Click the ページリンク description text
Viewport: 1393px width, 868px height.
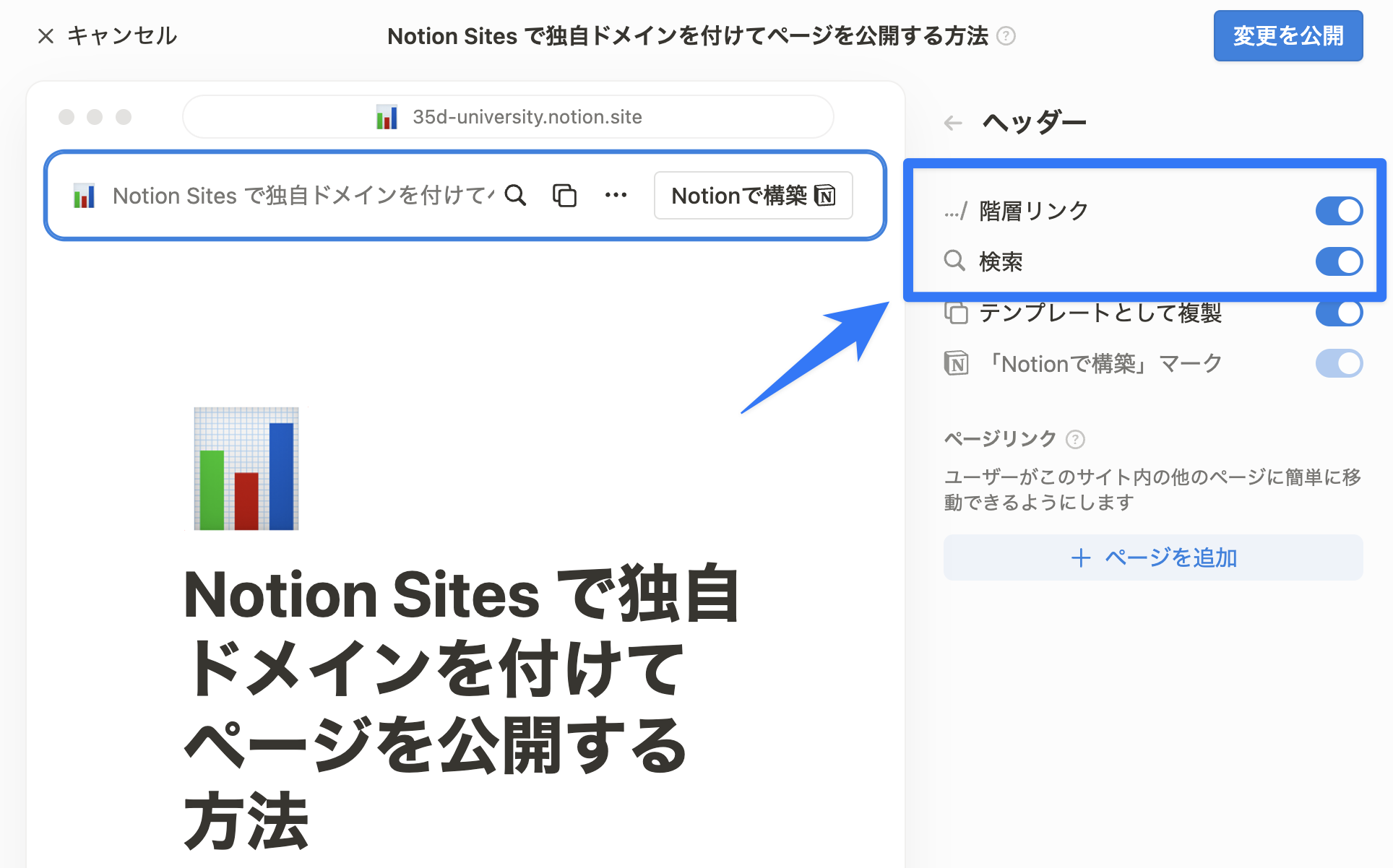pyautogui.click(x=1152, y=490)
